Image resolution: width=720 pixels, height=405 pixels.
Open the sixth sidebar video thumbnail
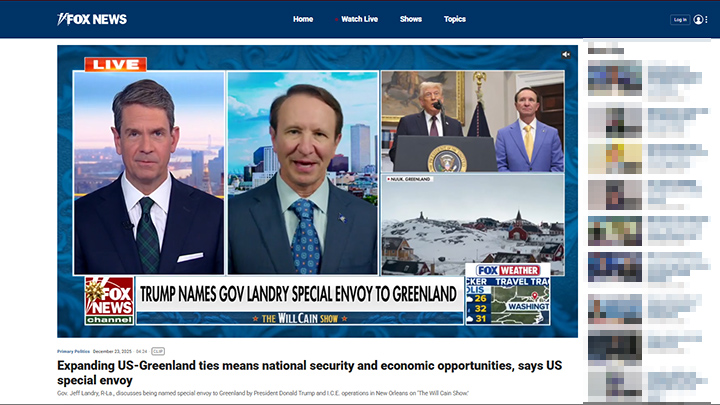click(614, 268)
